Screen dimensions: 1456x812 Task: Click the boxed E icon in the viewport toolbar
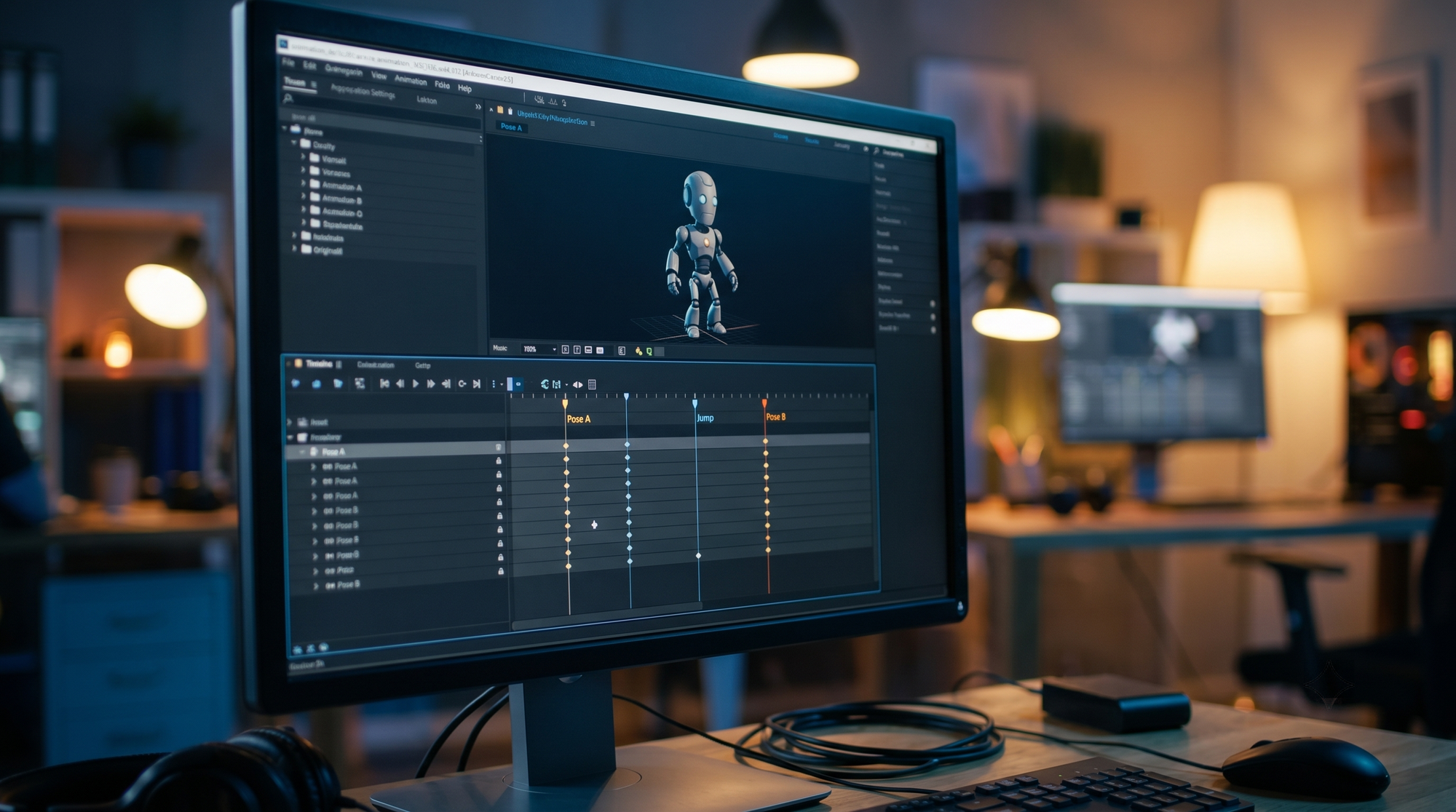(x=622, y=351)
